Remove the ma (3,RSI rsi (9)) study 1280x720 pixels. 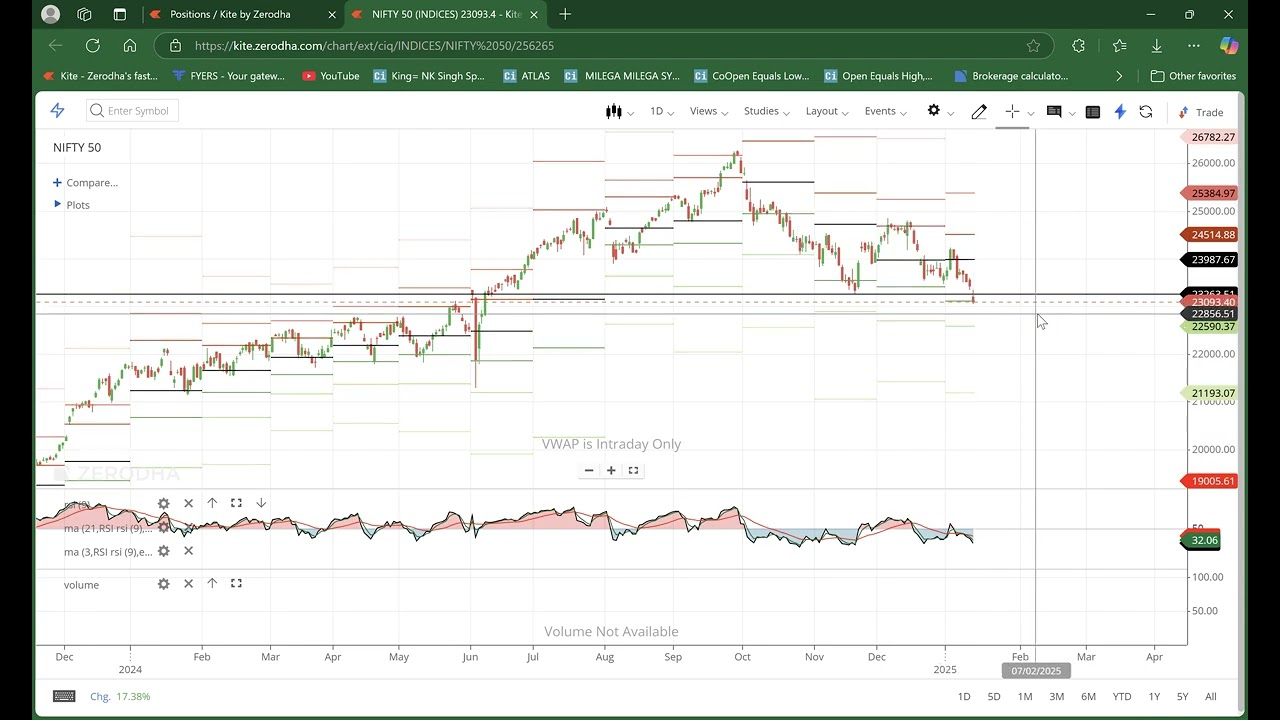coord(188,551)
